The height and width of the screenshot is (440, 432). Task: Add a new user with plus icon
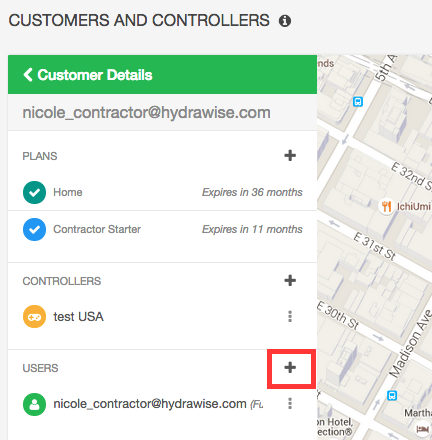tap(290, 367)
